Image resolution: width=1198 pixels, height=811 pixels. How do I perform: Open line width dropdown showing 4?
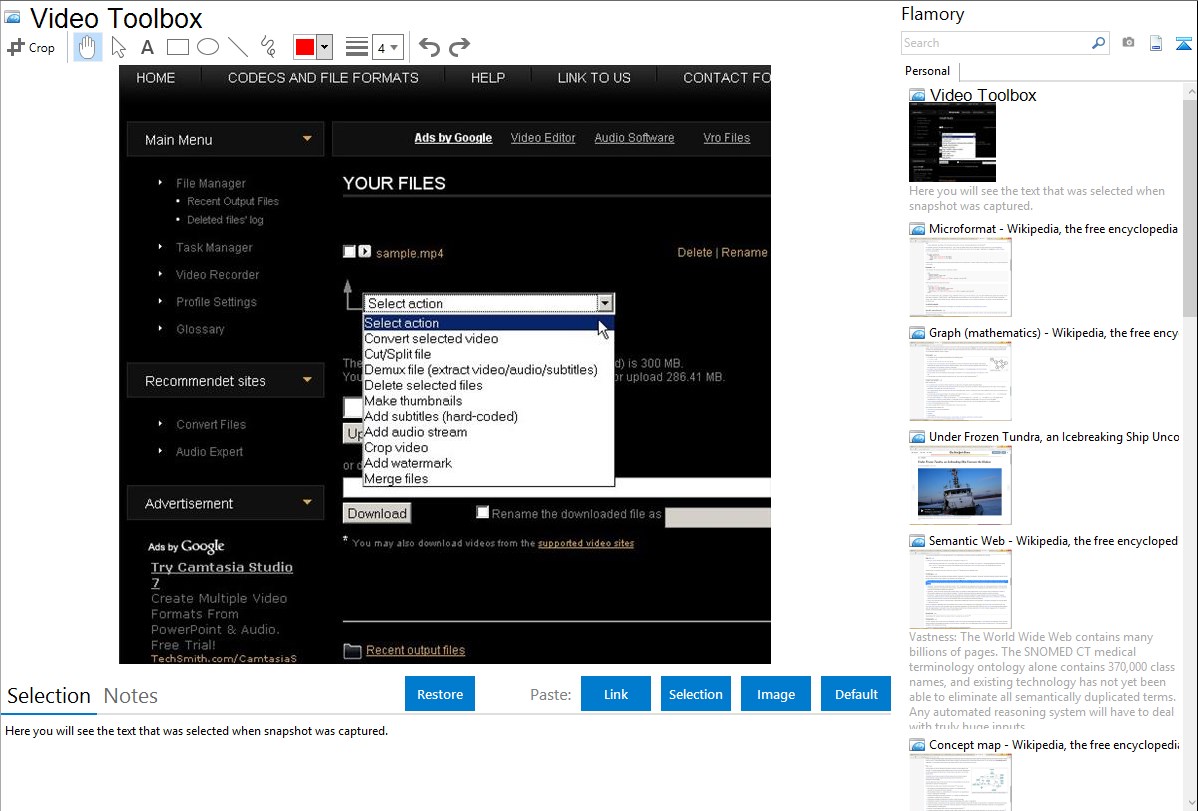point(387,47)
